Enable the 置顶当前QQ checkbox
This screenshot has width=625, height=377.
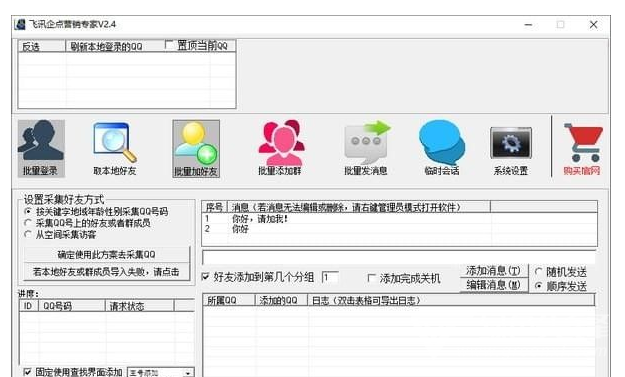(169, 45)
